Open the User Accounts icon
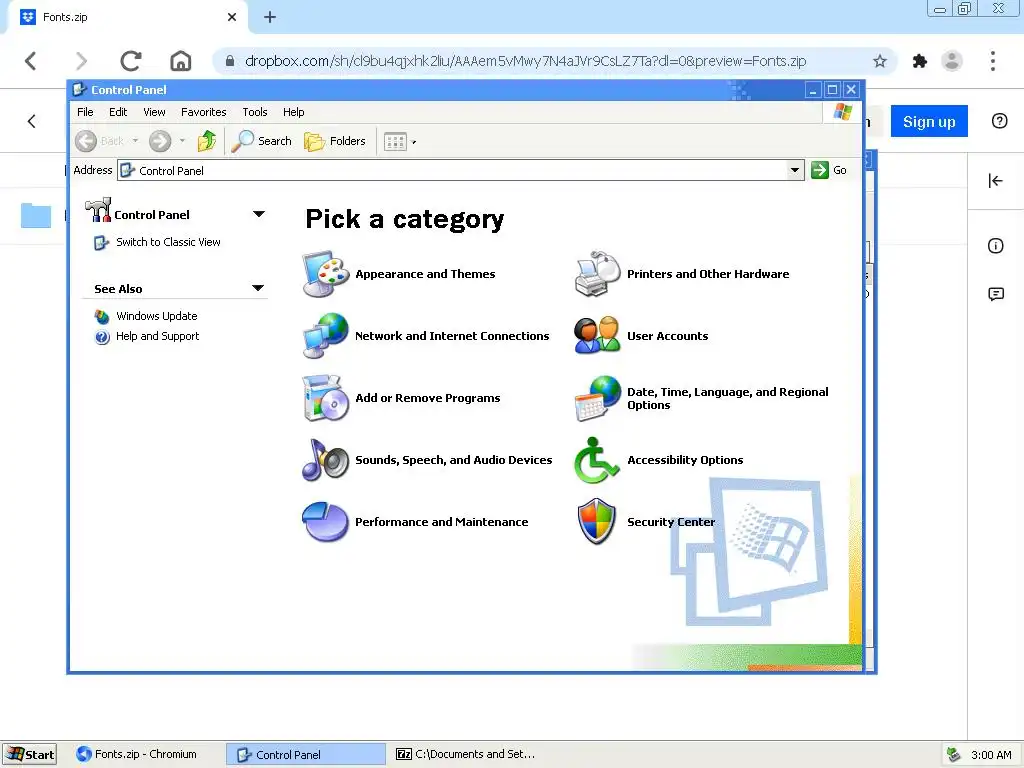The image size is (1024, 768). [597, 336]
